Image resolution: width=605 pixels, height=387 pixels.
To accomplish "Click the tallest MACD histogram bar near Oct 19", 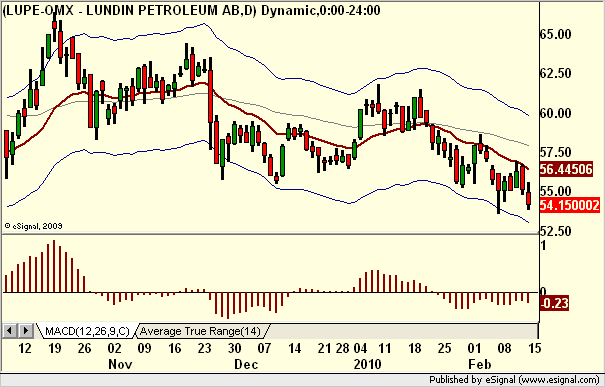I will pyautogui.click(x=54, y=266).
